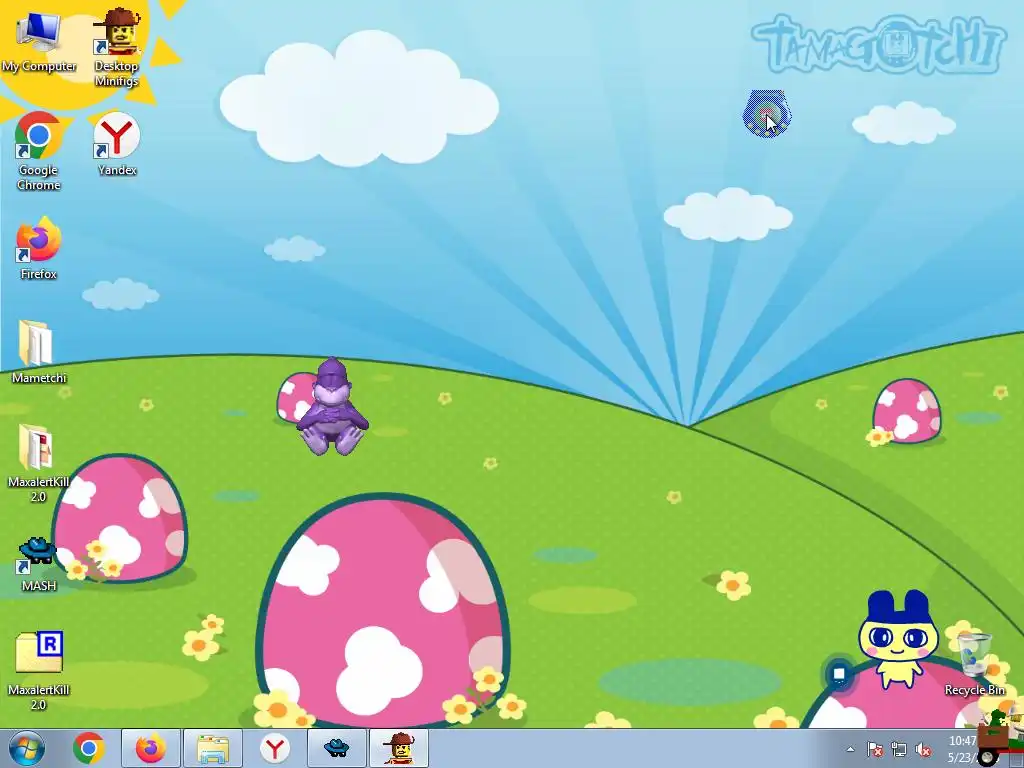Viewport: 1024px width, 768px height.
Task: Open the Windows Start menu orb
Action: (27, 748)
